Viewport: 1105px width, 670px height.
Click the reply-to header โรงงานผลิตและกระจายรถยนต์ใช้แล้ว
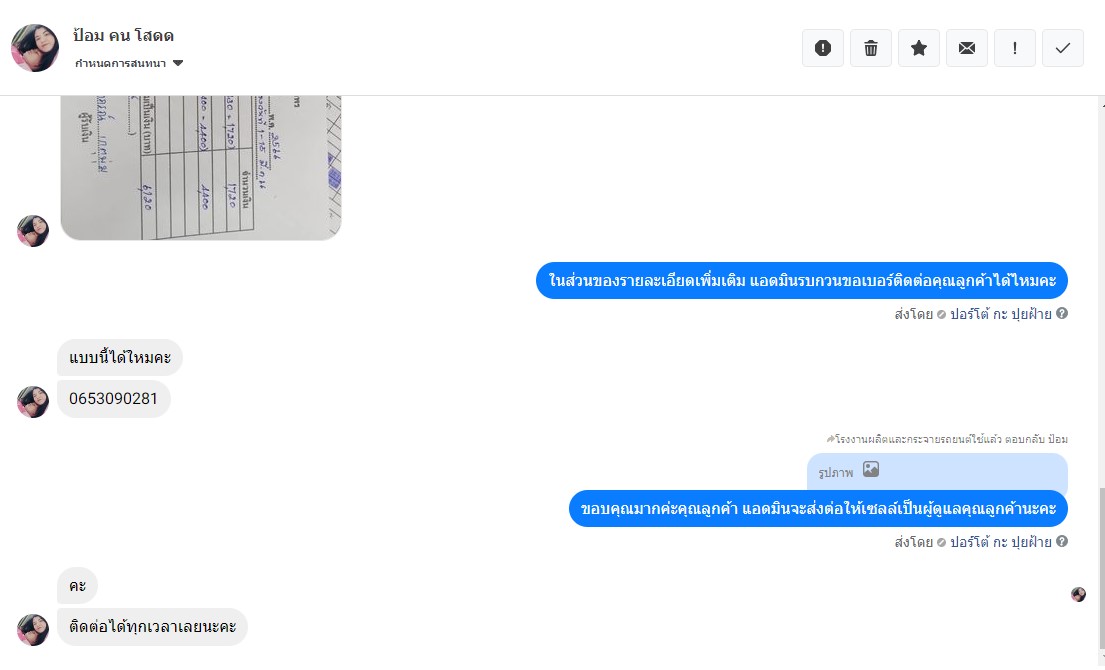point(946,439)
